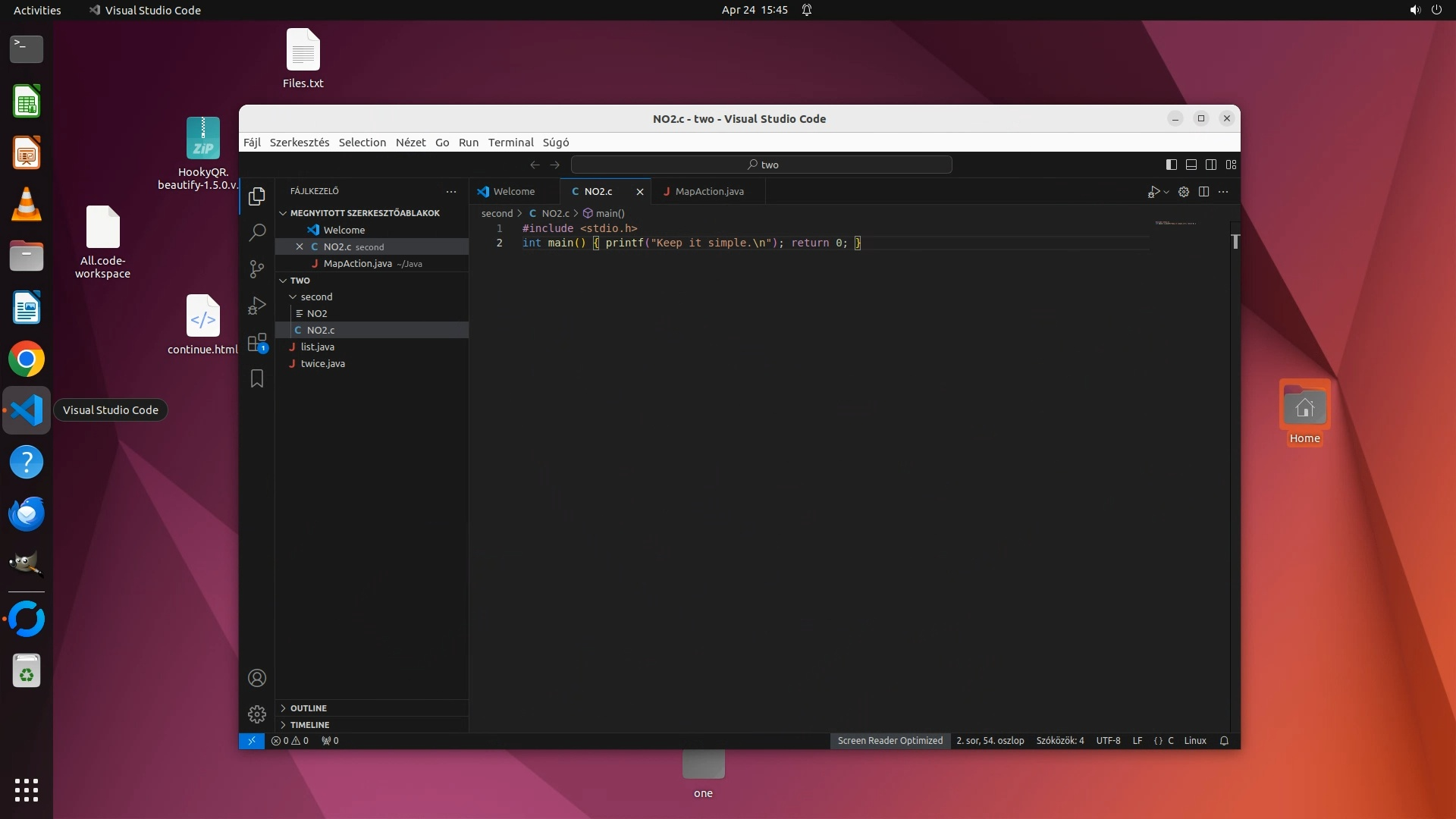Open the Extensions view icon
1456x819 pixels.
coord(257,342)
